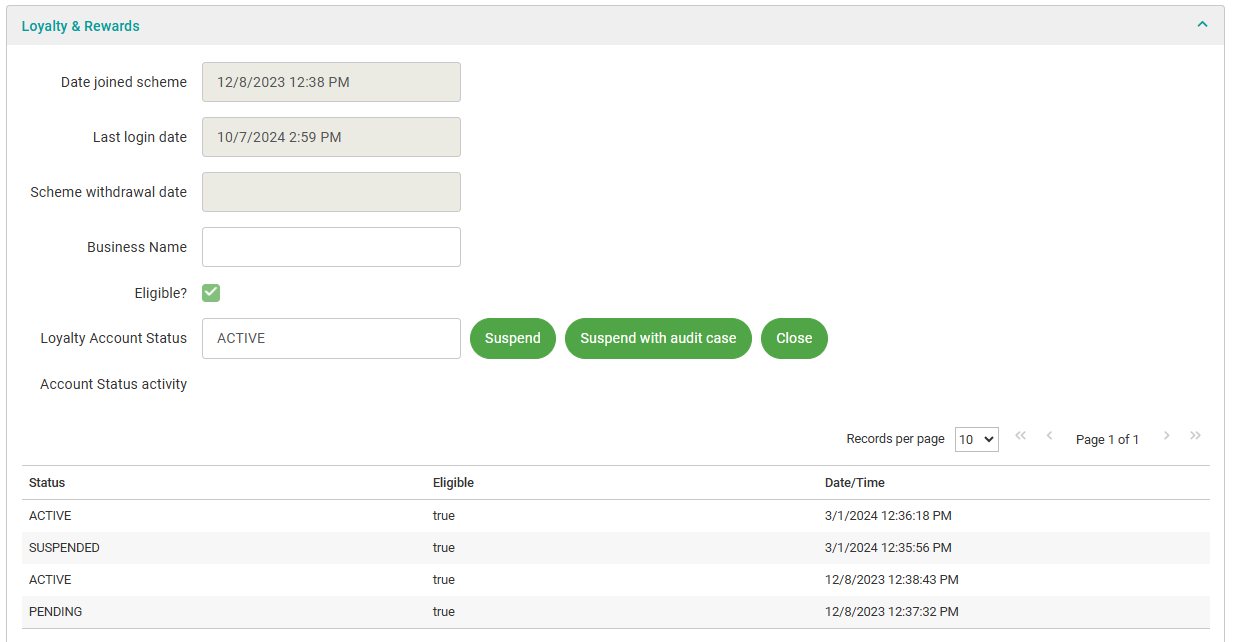1237x642 pixels.
Task: Go to next page arrow icon
Action: (x=1166, y=436)
